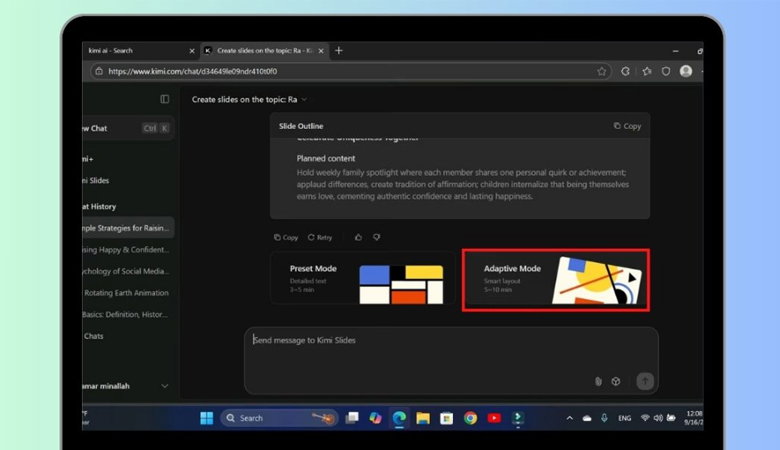Open the Windows Start menu
780x450 pixels.
point(206,418)
